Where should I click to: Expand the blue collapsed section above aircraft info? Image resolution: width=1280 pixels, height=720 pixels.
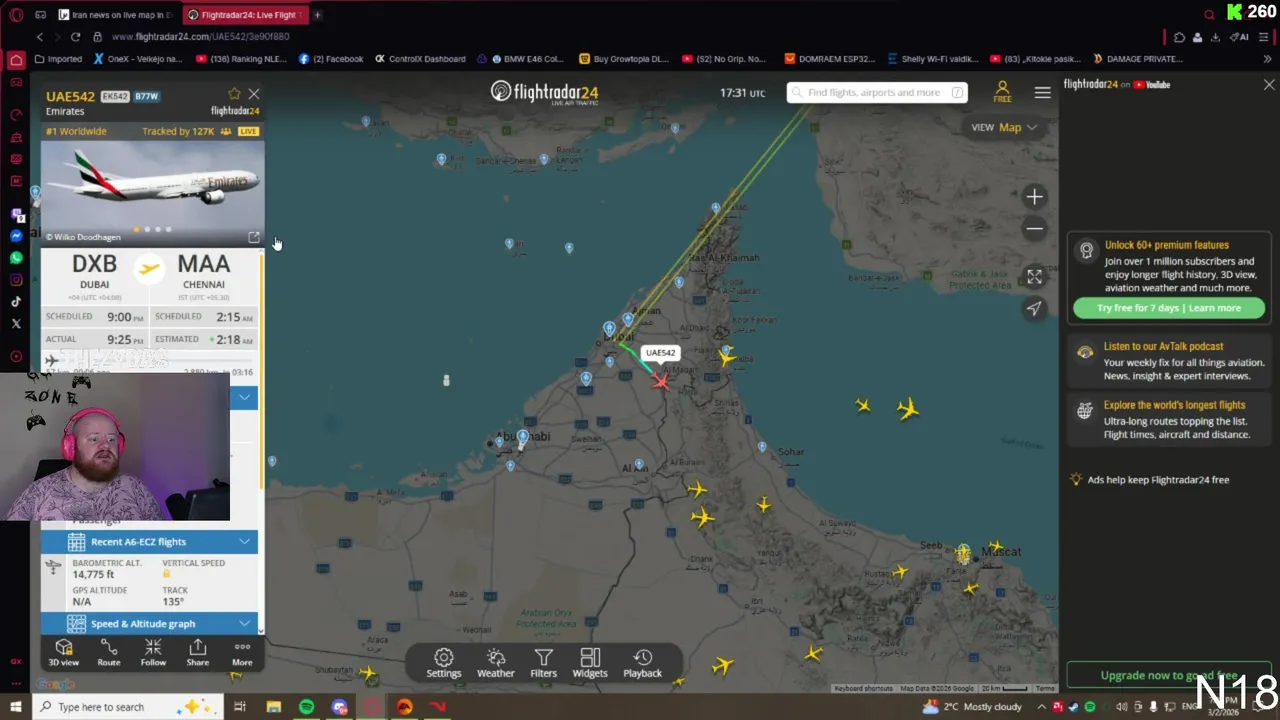[244, 397]
